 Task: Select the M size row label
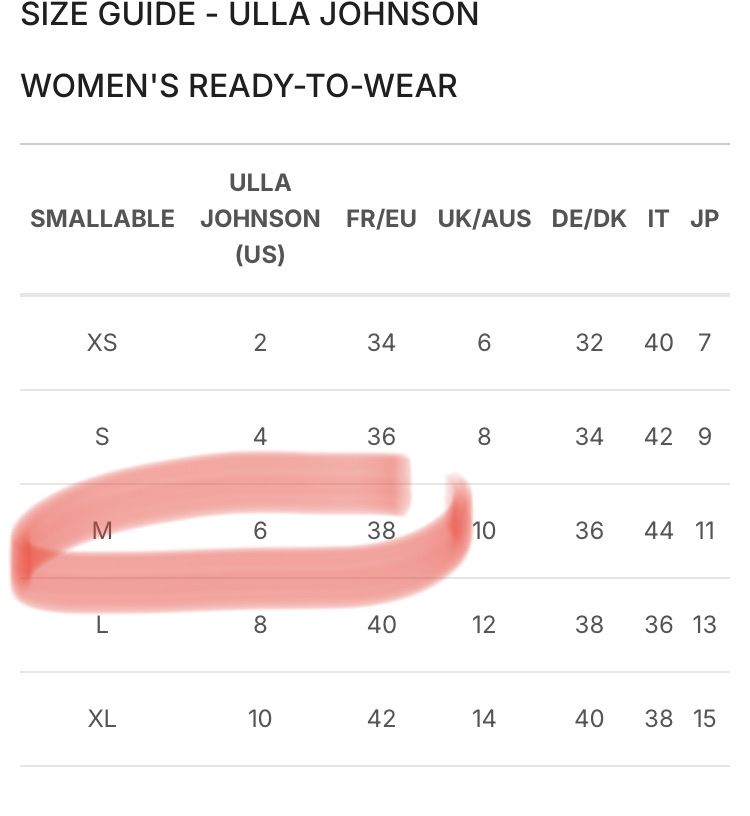click(102, 531)
